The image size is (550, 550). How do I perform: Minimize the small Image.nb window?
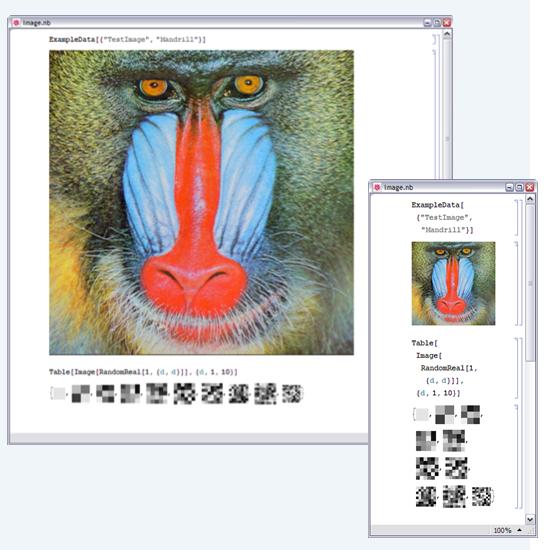pos(509,187)
